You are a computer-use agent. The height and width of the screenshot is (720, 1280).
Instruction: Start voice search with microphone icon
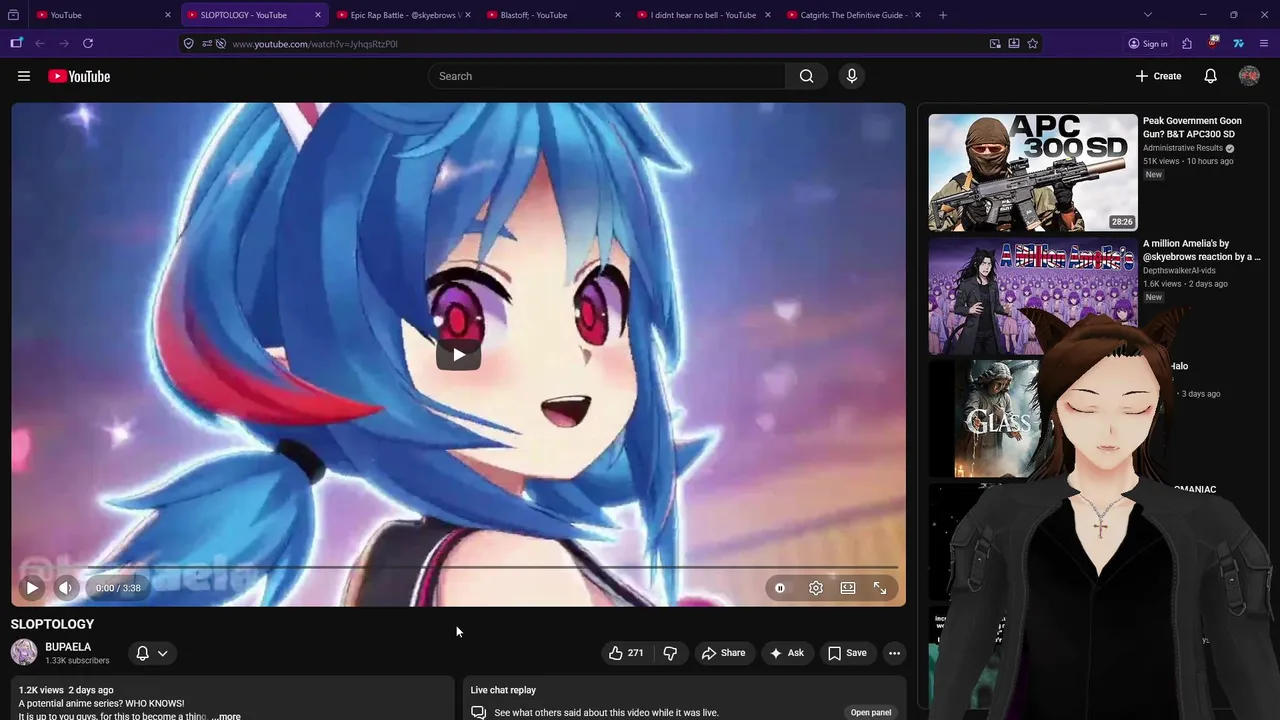(x=852, y=76)
